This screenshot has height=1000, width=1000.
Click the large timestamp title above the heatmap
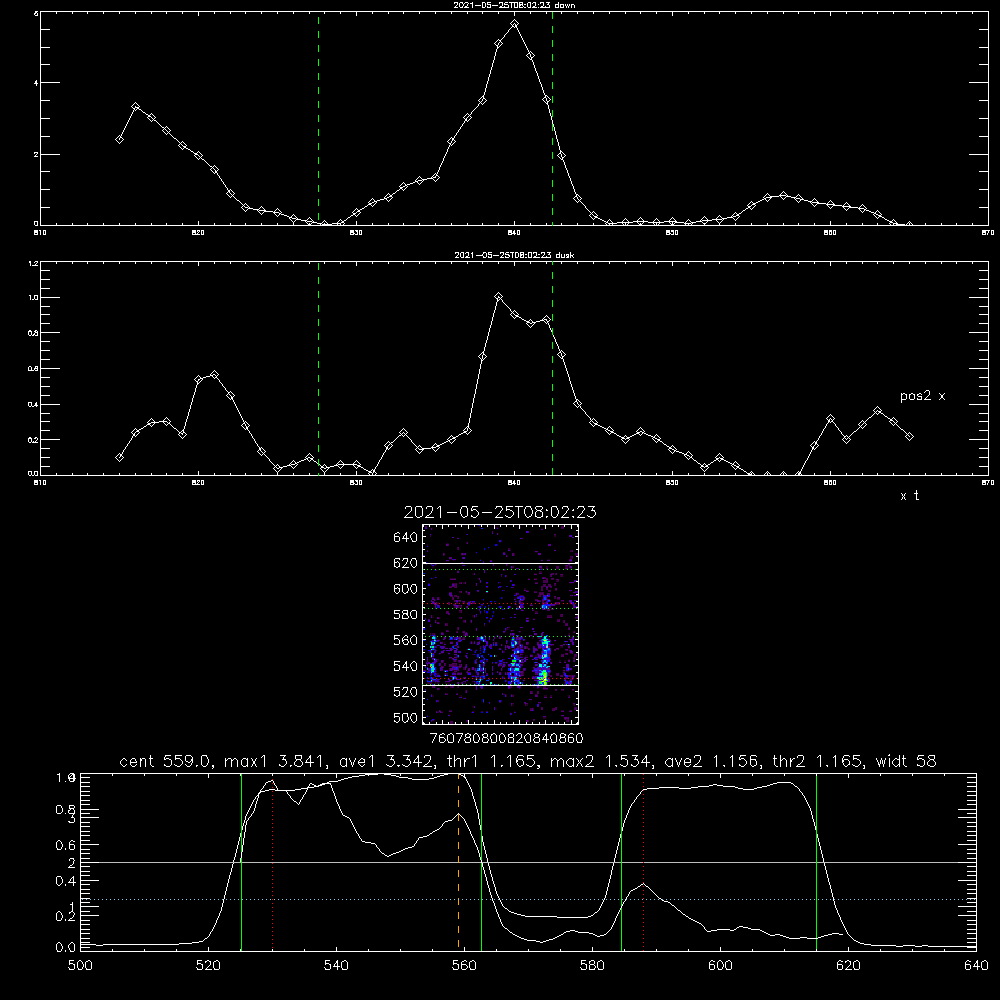pyautogui.click(x=500, y=512)
